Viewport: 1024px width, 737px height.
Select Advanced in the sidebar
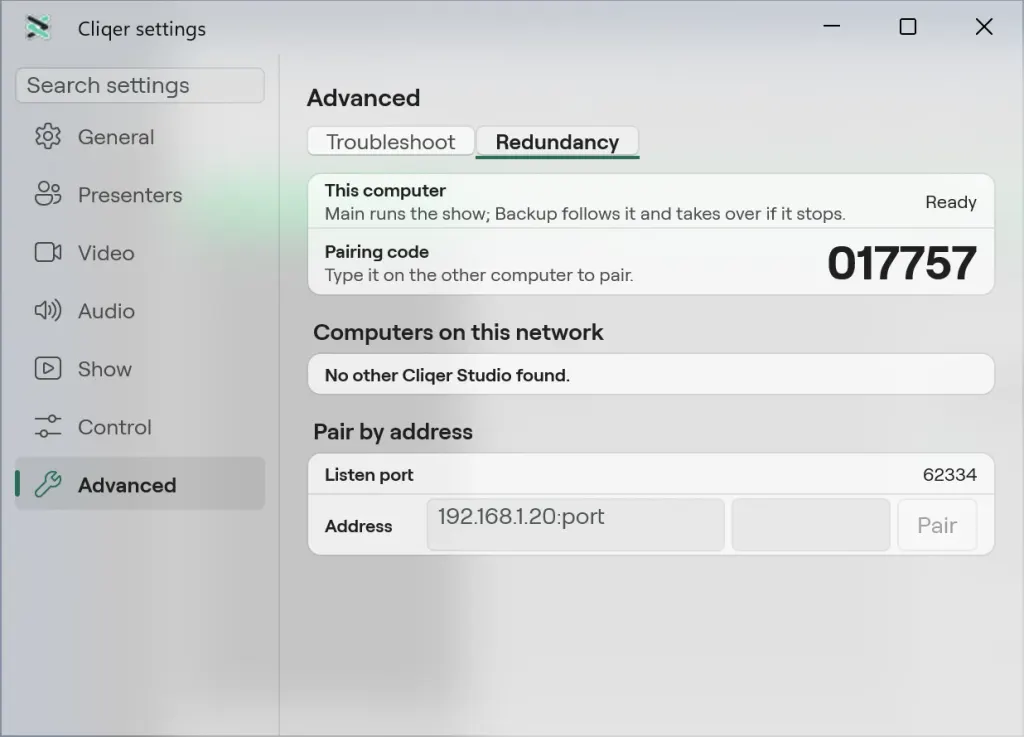140,485
